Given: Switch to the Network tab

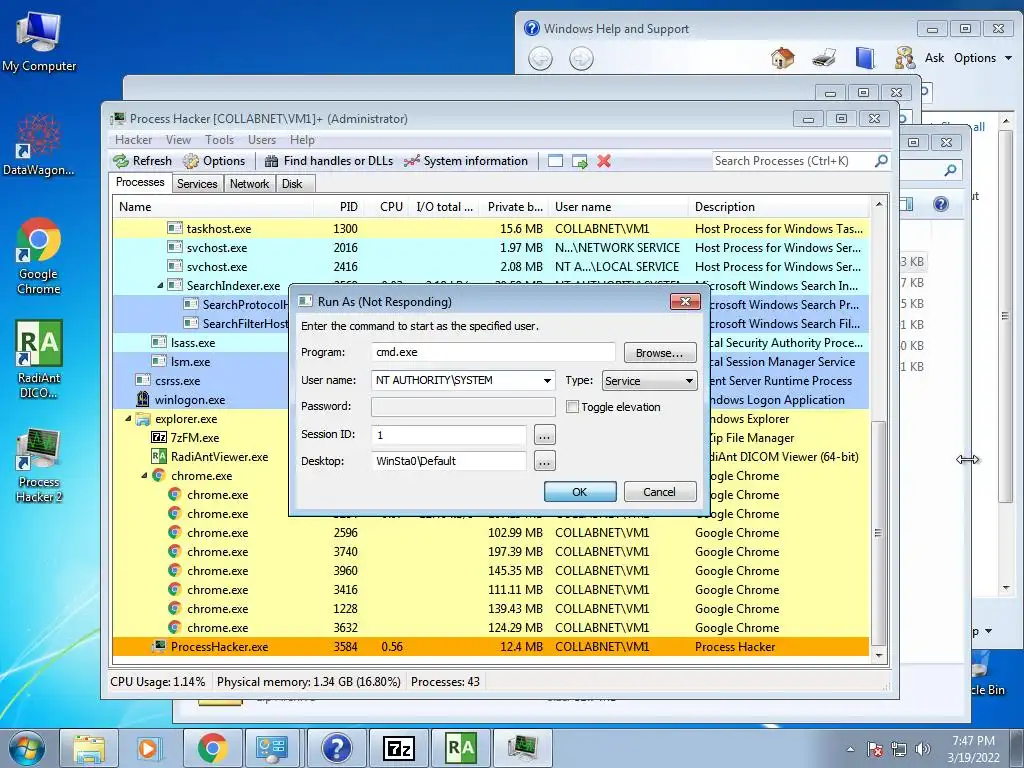Looking at the screenshot, I should (249, 184).
